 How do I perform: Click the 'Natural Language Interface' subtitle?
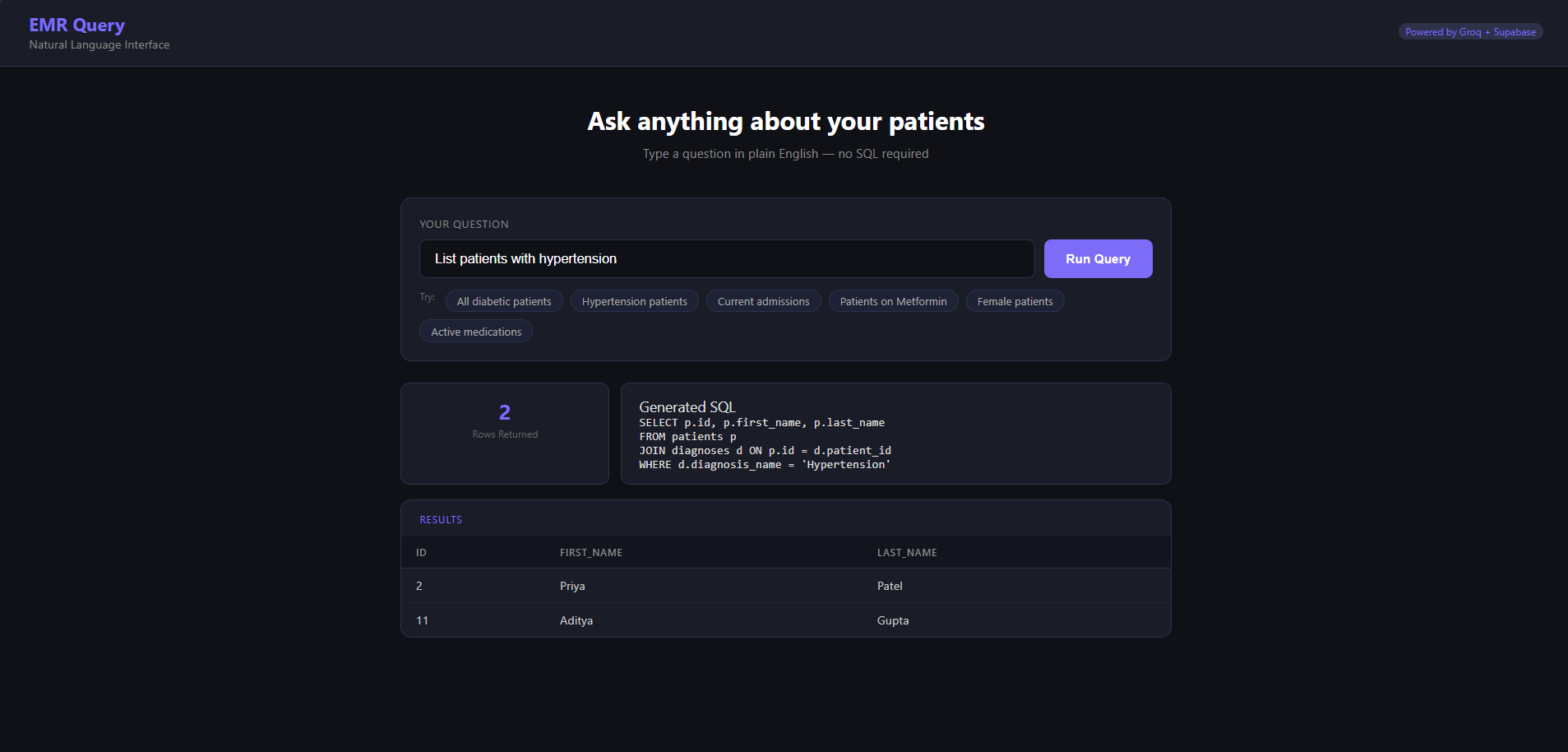tap(99, 44)
